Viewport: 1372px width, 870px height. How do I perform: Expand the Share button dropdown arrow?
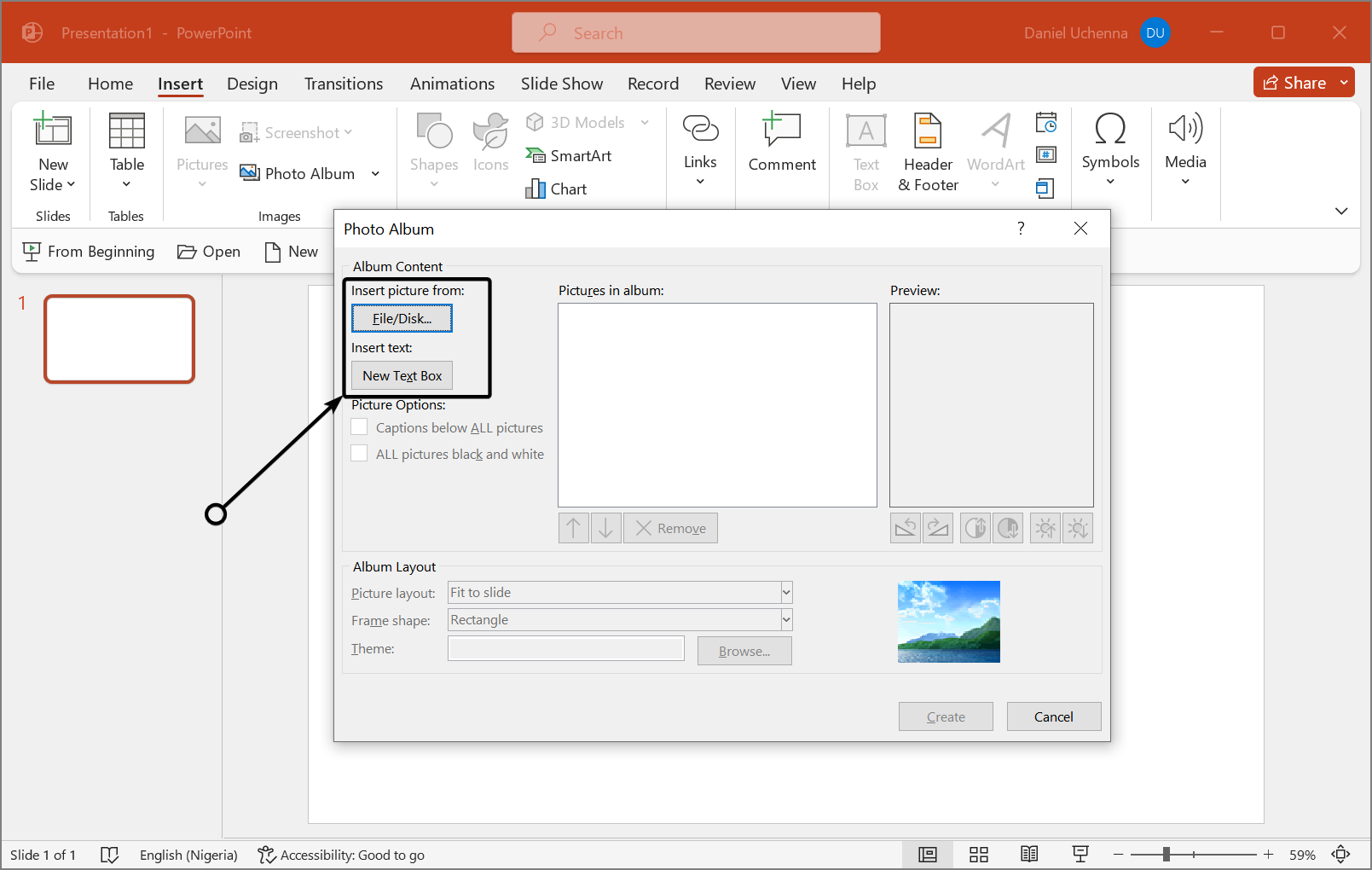pos(1344,83)
